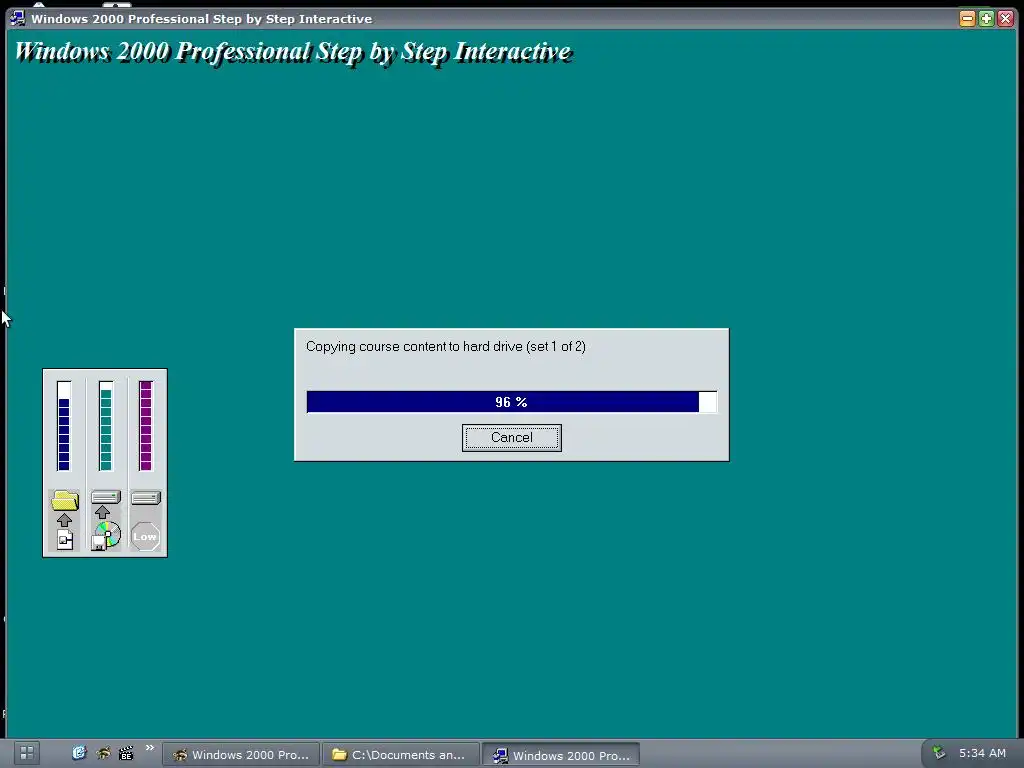Minimize the Step by Step Interactive window
This screenshot has height=768, width=1024.
967,18
